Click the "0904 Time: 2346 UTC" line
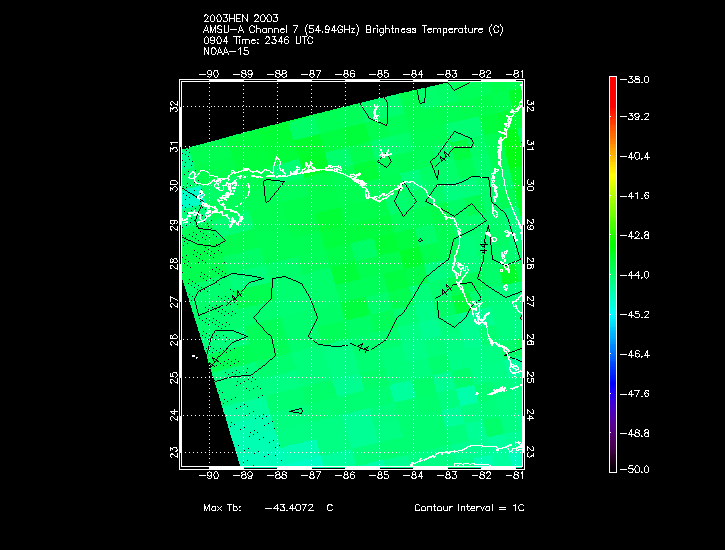Viewport: 725px width, 550px height. [x=258, y=40]
